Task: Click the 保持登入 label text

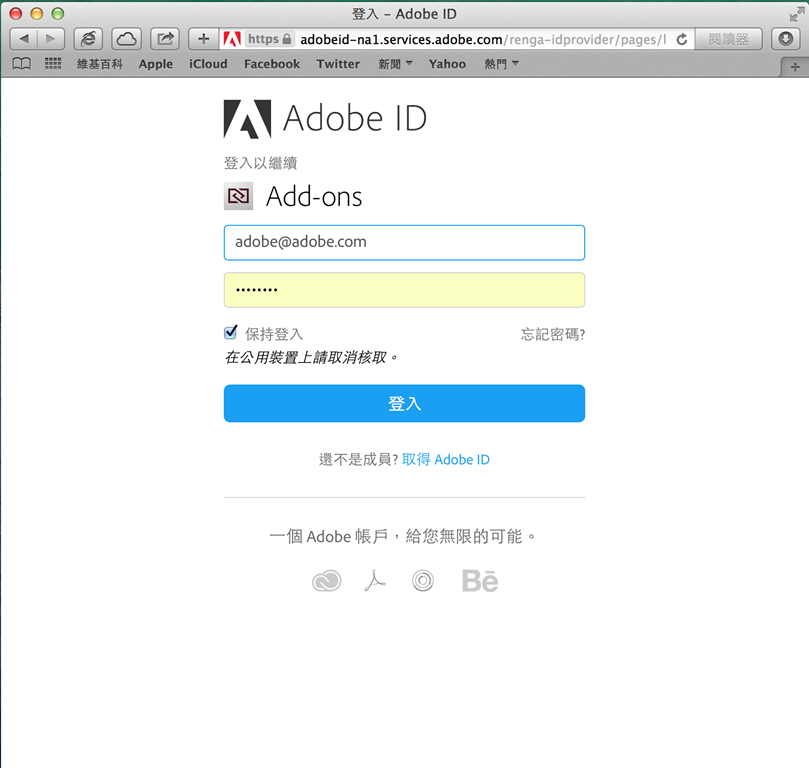Action: pyautogui.click(x=273, y=334)
